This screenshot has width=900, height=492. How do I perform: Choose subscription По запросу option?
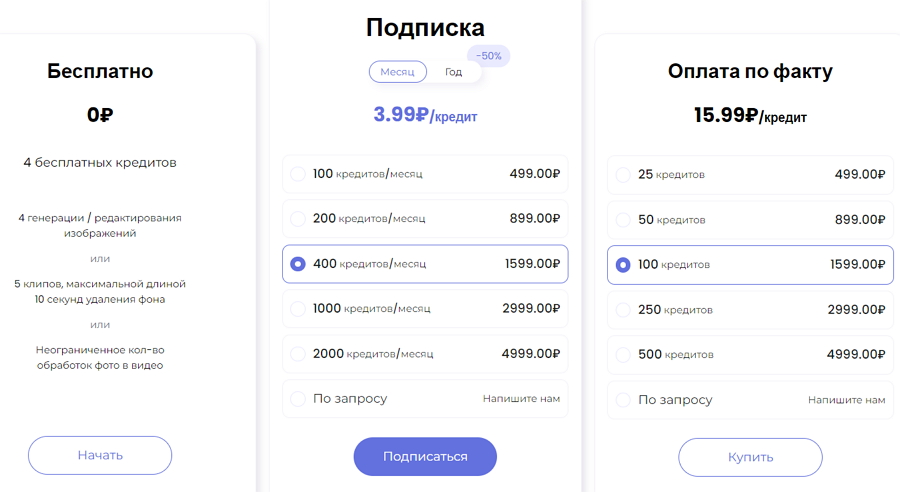coord(425,398)
